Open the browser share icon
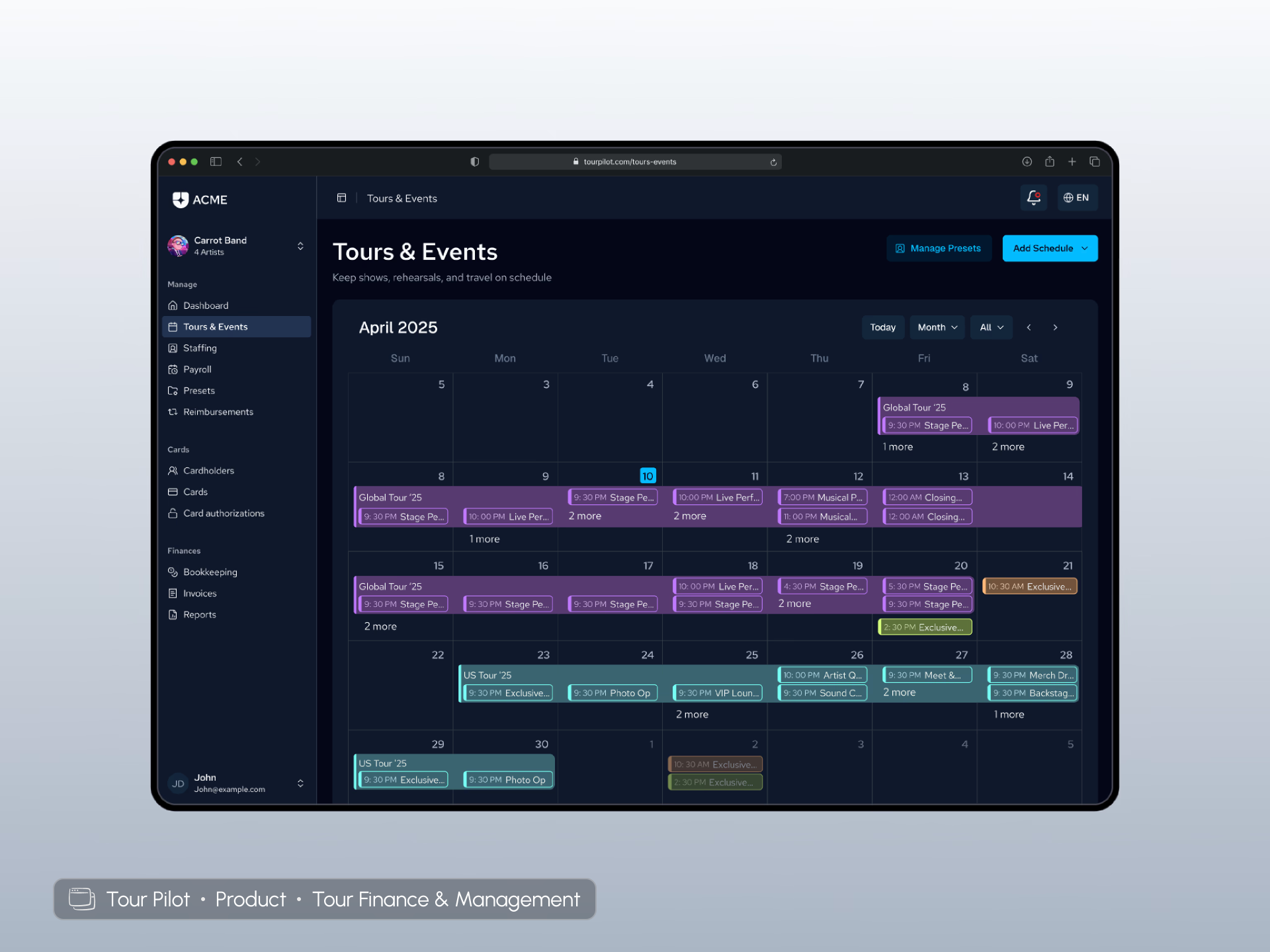Screen dimensions: 1270x952 1050,161
